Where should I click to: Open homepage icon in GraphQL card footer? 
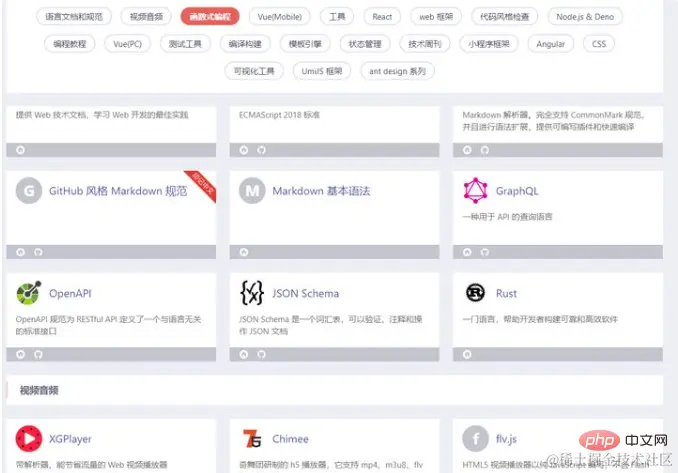pyautogui.click(x=467, y=252)
